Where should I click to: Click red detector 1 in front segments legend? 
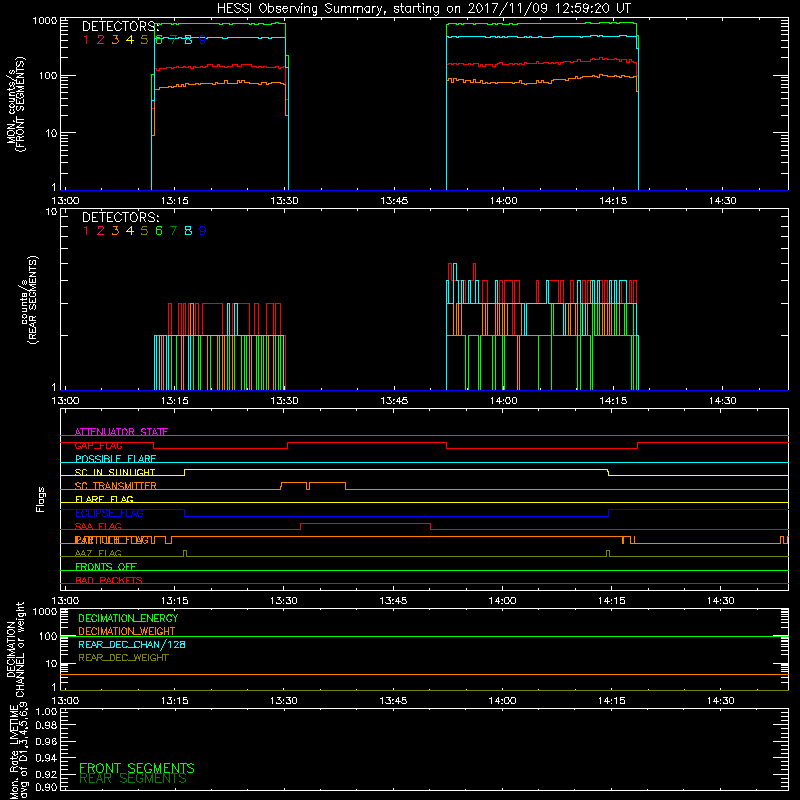point(86,40)
